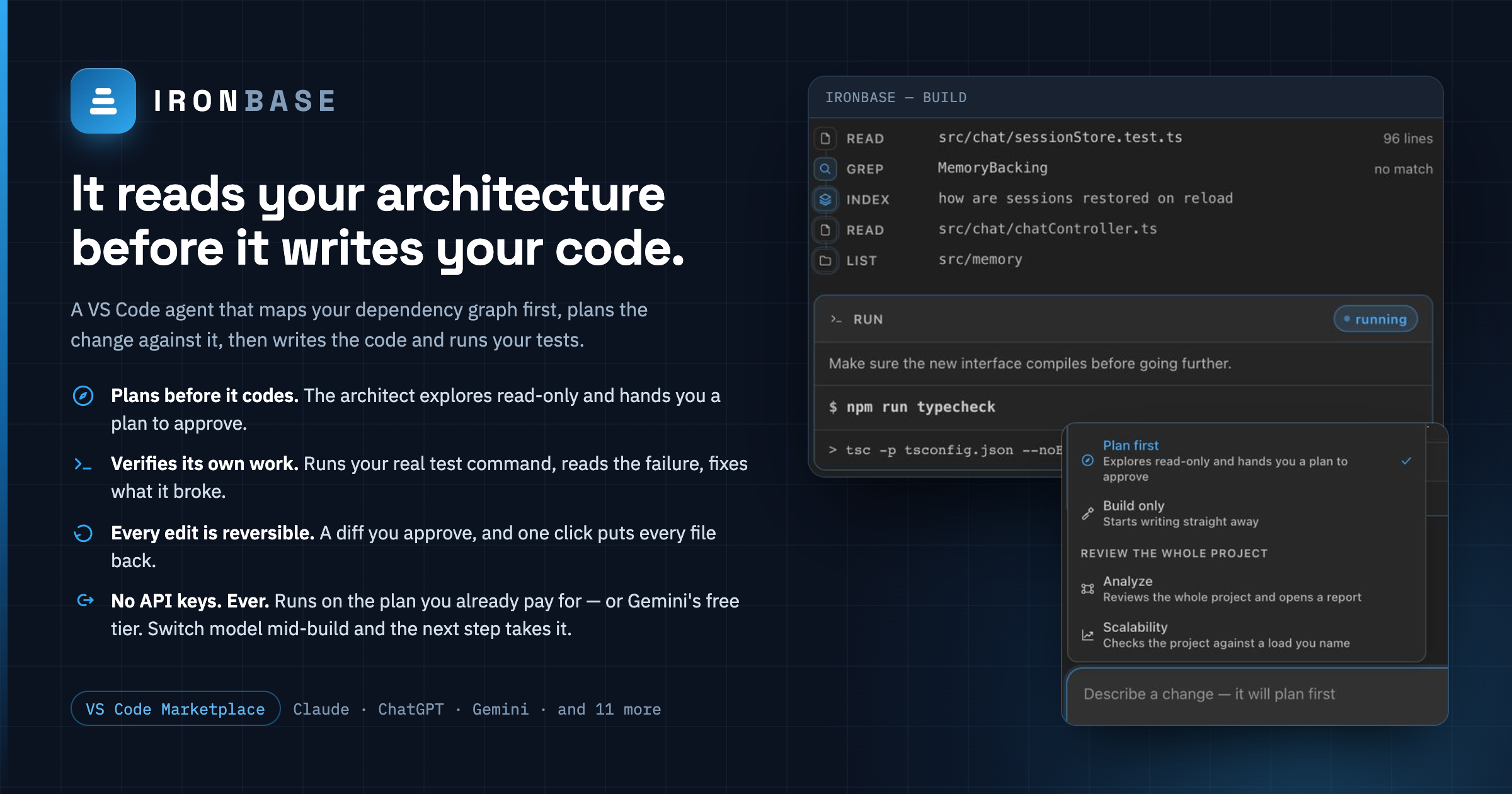
Task: Click the '$ npm run typecheck' command line
Action: pos(912,407)
